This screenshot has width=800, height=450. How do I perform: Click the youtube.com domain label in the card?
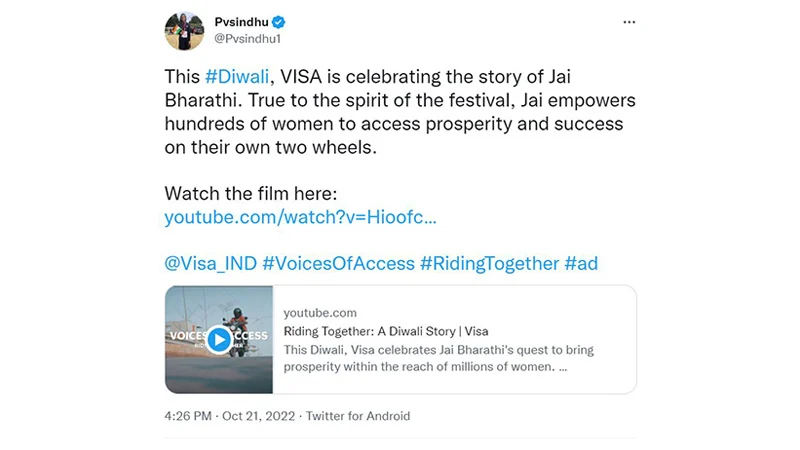(x=320, y=313)
